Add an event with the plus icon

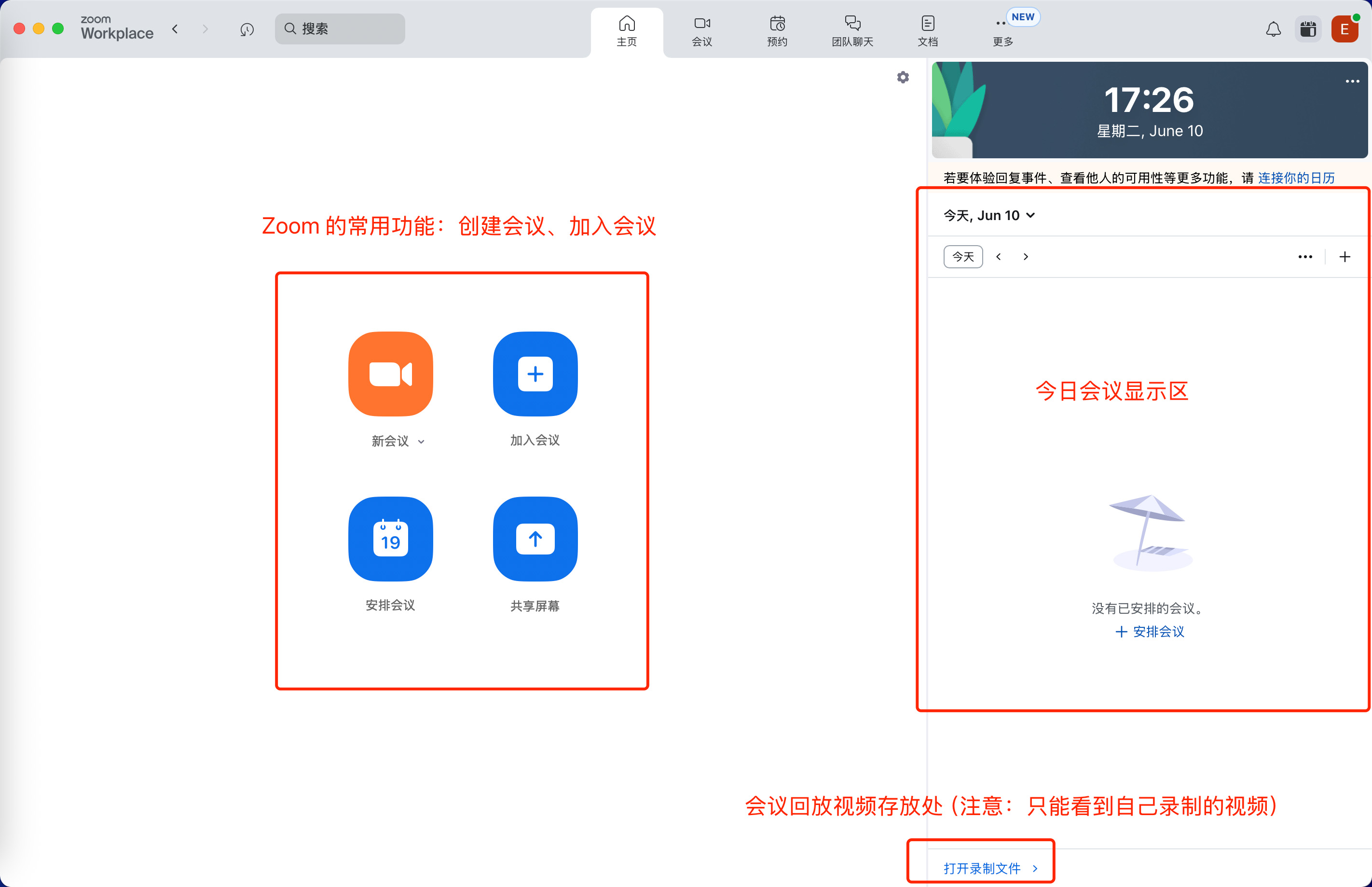point(1345,257)
